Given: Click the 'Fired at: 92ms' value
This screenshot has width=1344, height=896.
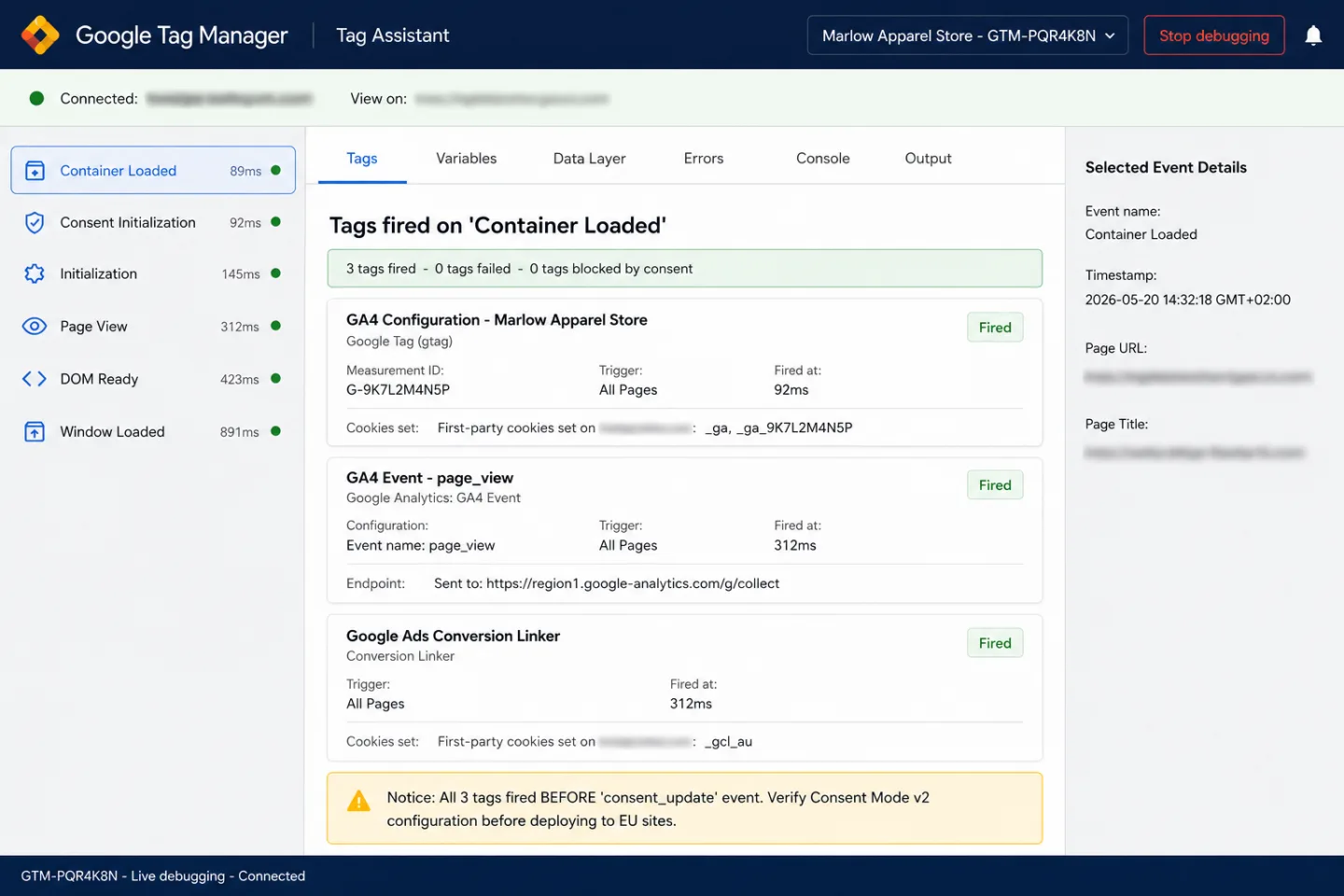Looking at the screenshot, I should [x=791, y=390].
